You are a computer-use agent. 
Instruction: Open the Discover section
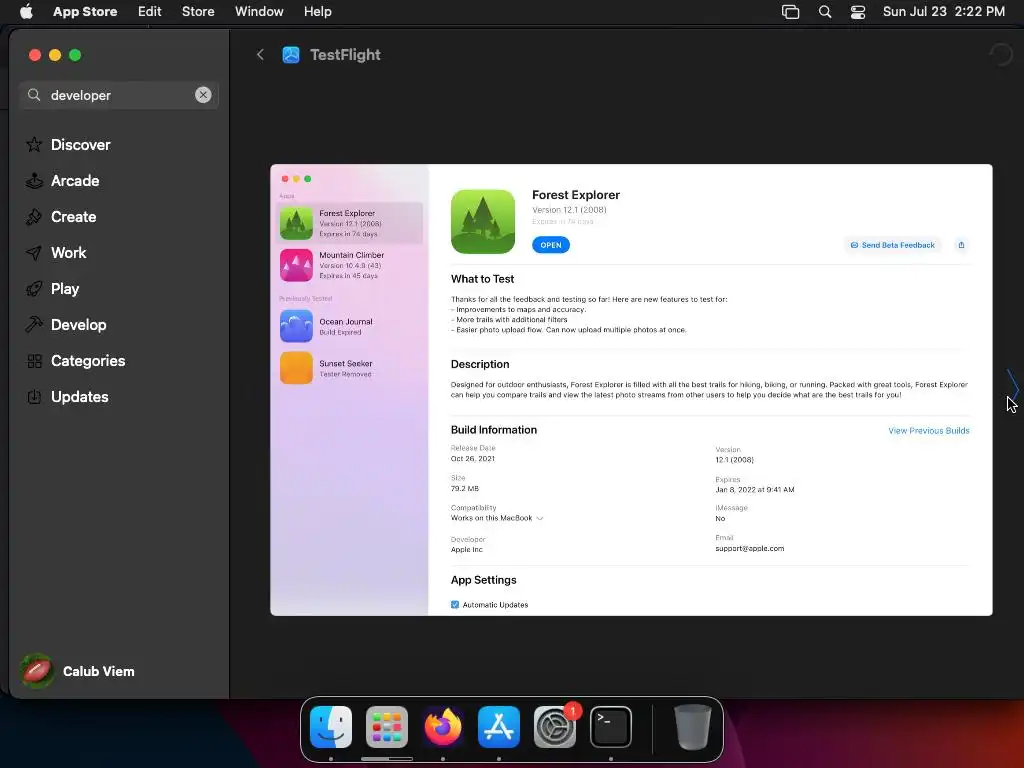[68, 144]
